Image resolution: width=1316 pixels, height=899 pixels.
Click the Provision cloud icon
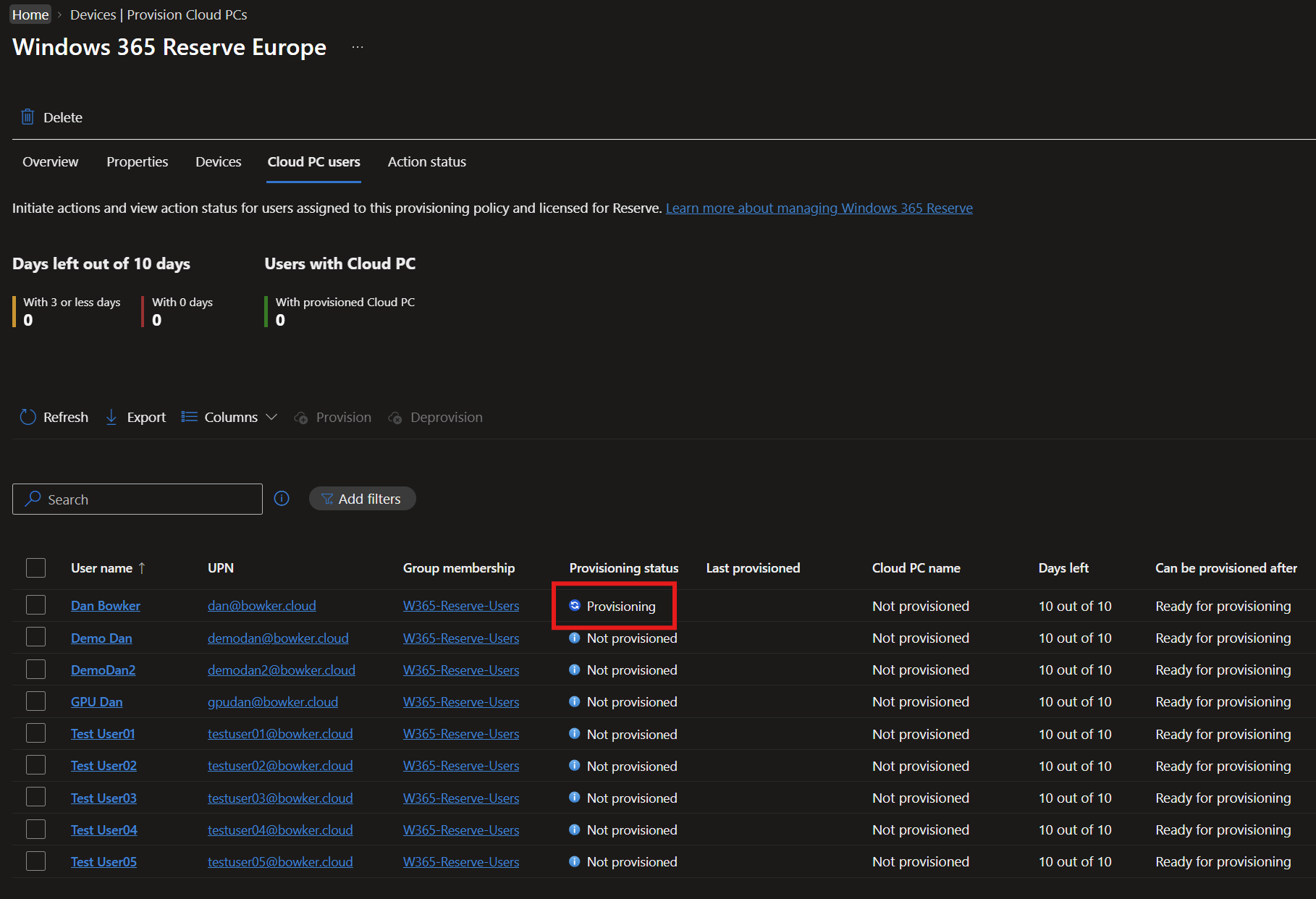(301, 418)
